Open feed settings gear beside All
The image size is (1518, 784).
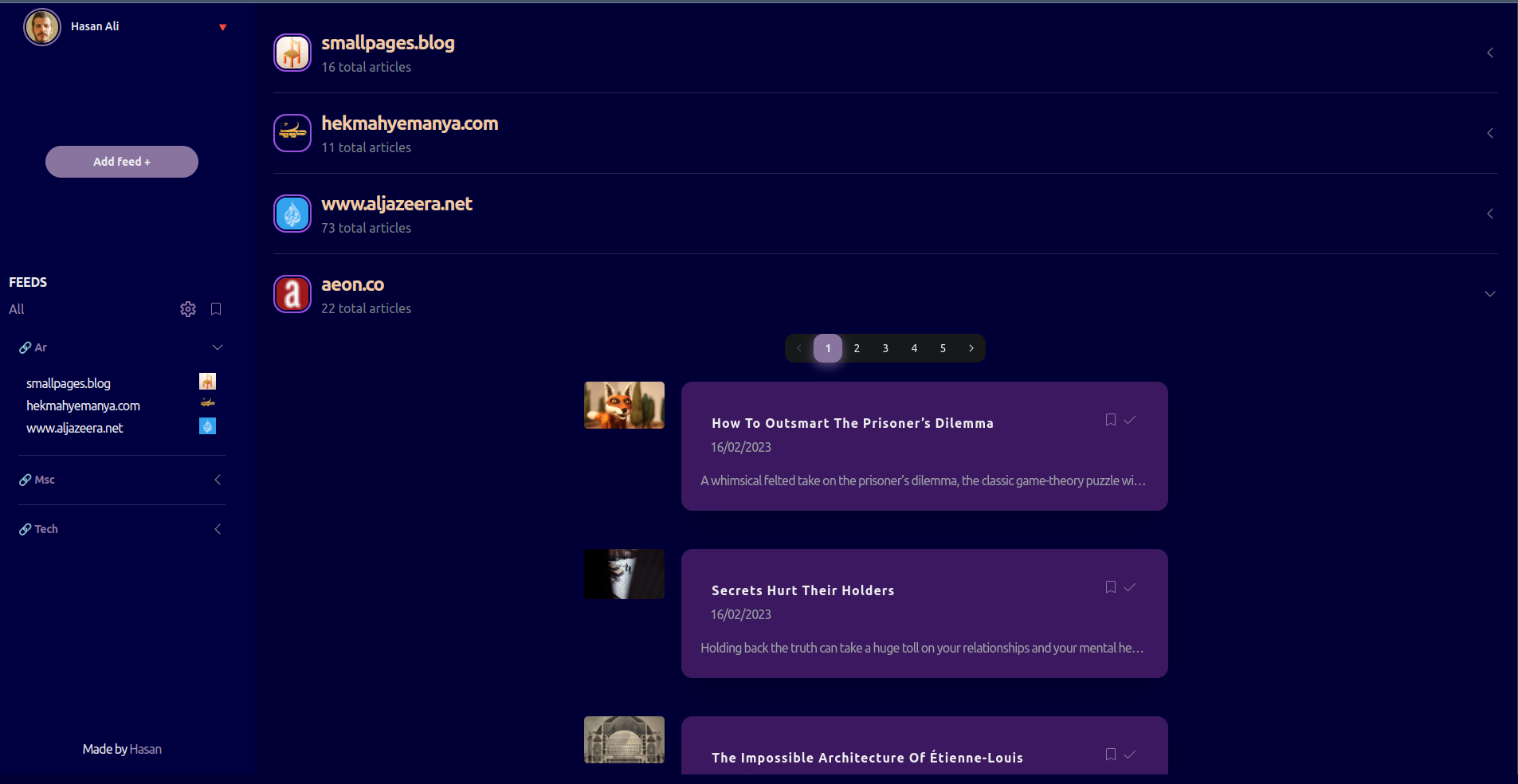tap(188, 309)
